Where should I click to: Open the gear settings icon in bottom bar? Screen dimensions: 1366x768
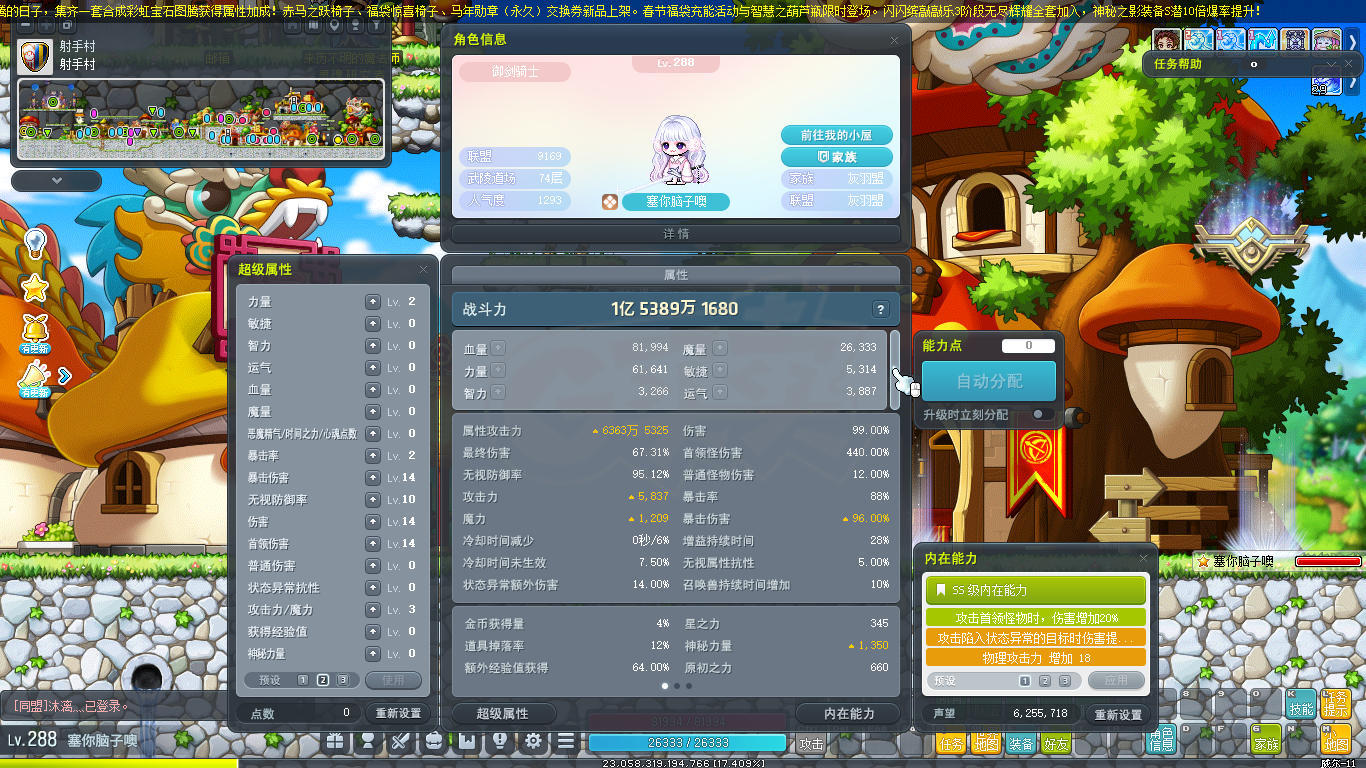click(534, 742)
